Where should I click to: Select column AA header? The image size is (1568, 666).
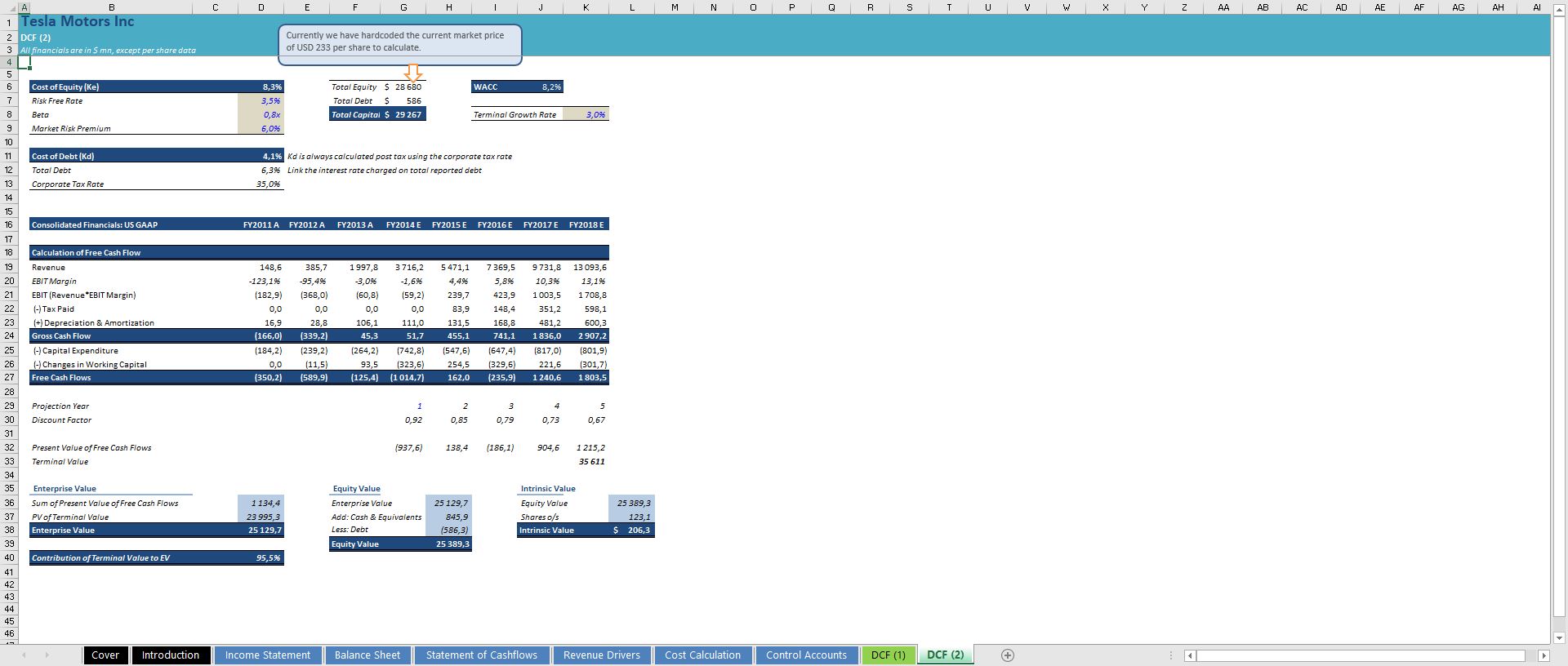click(x=1223, y=7)
